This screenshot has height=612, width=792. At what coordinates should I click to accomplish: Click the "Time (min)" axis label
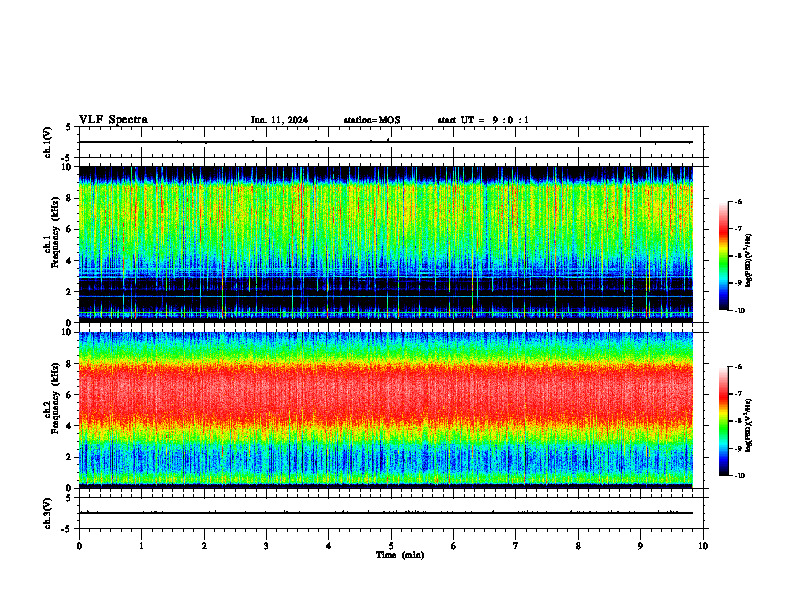click(x=400, y=555)
